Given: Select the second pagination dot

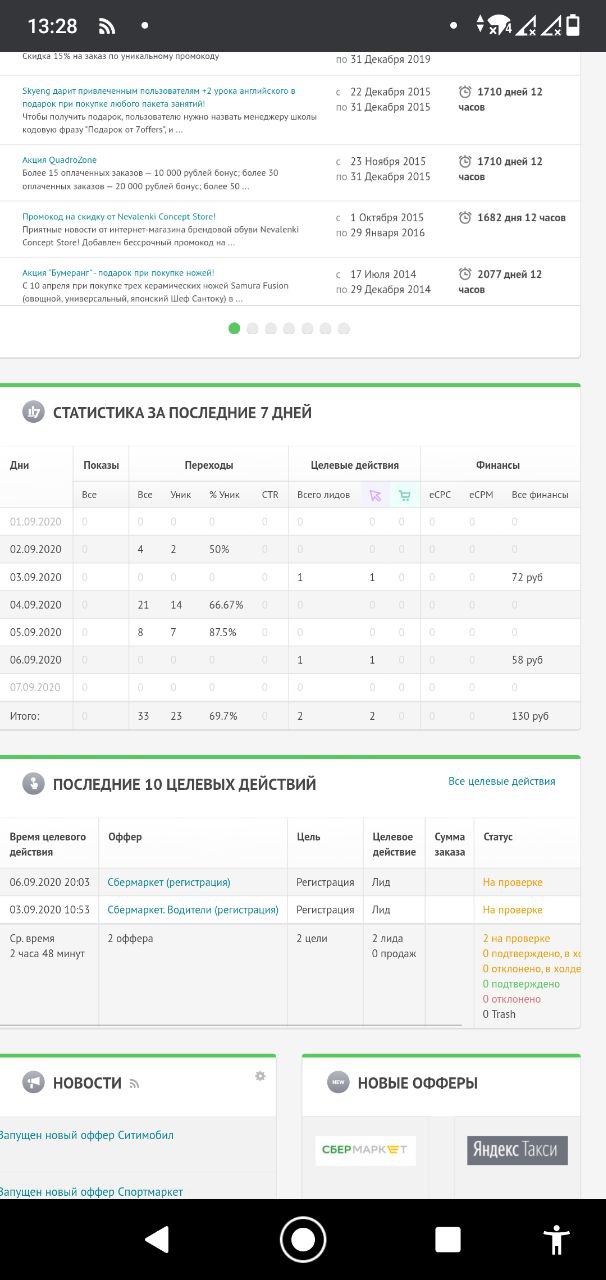Looking at the screenshot, I should 252,328.
